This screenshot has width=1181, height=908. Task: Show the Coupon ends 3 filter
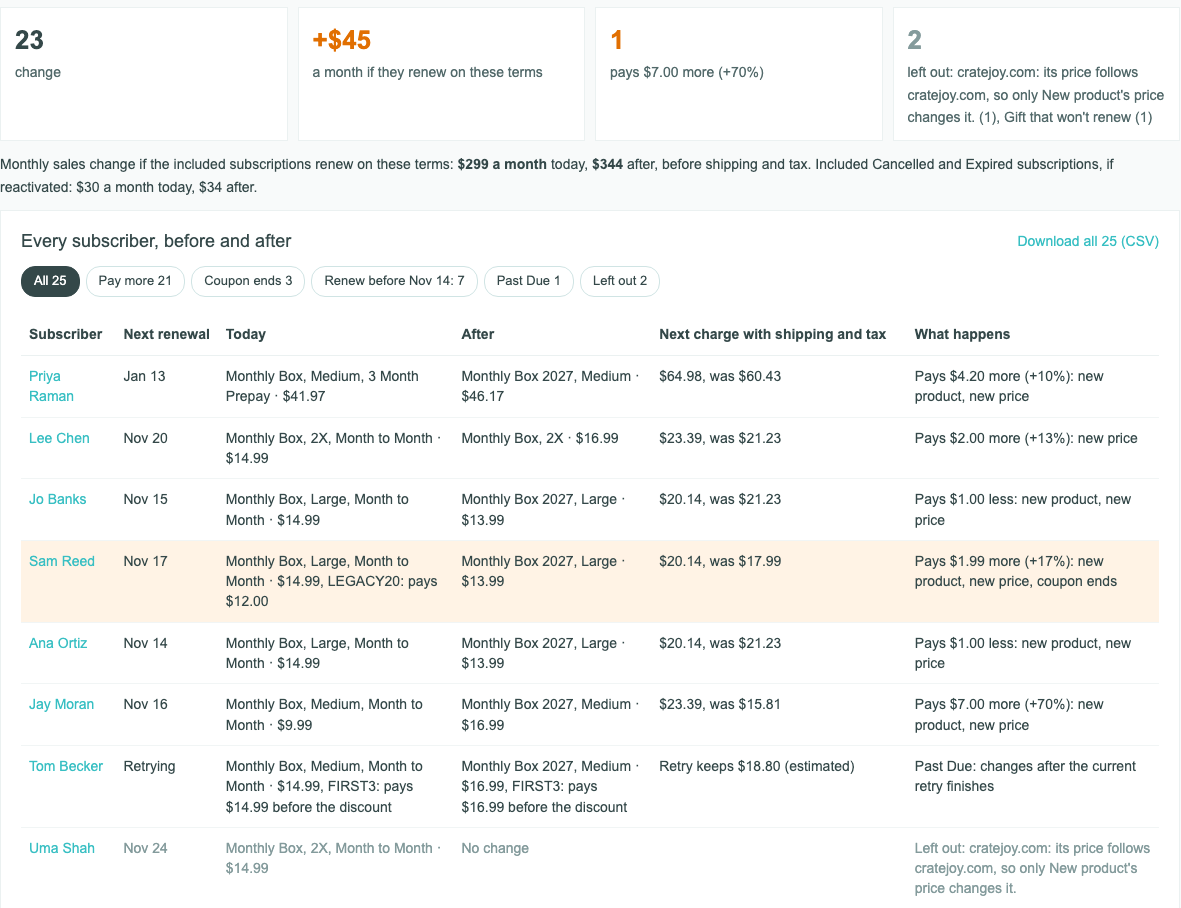248,281
